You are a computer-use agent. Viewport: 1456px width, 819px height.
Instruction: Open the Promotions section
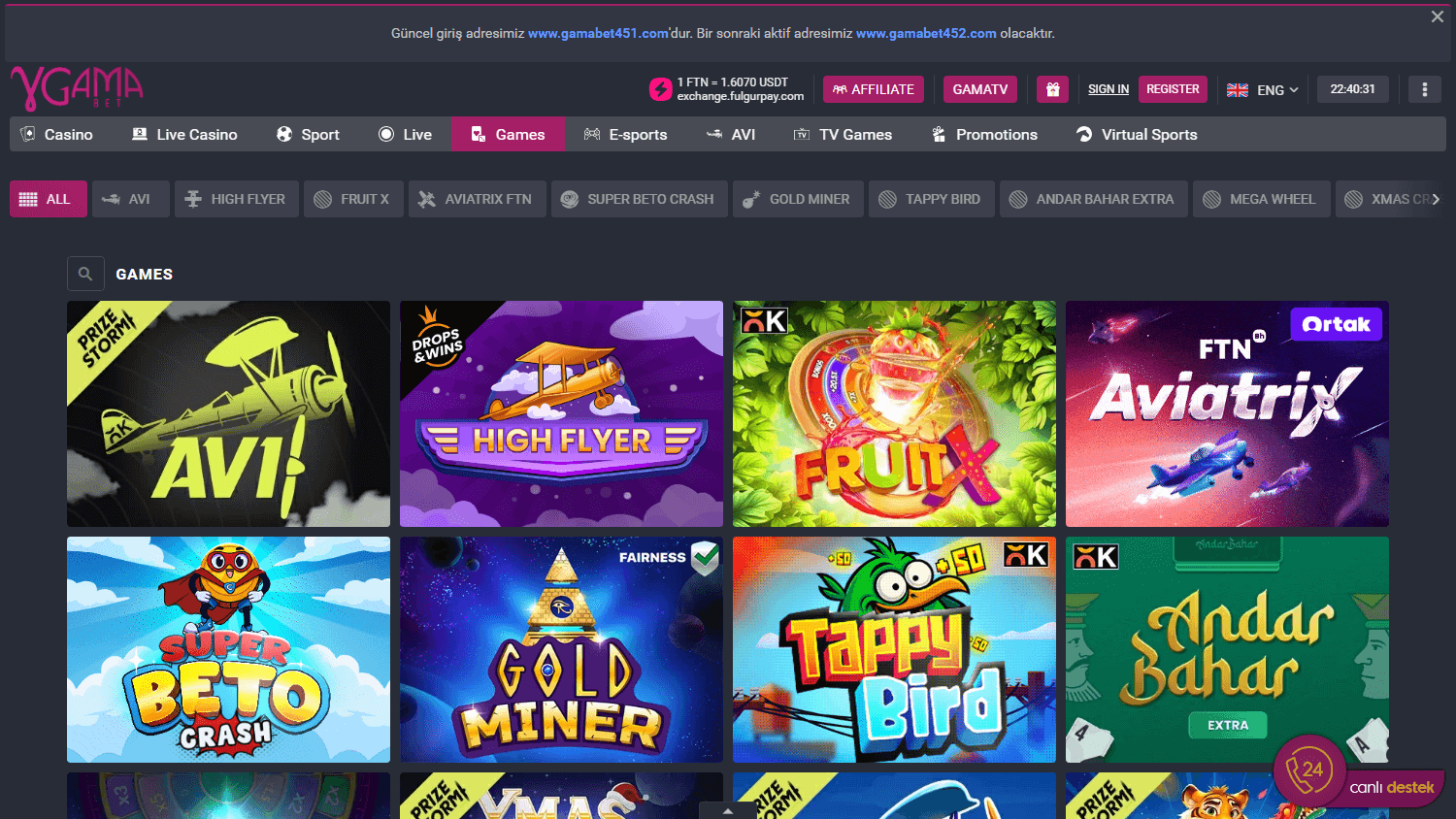[983, 134]
